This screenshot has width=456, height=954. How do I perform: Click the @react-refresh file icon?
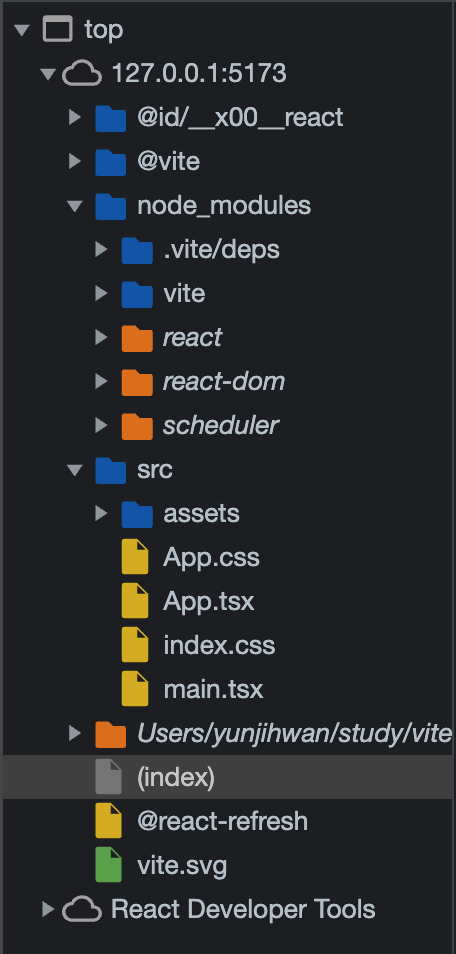(108, 821)
